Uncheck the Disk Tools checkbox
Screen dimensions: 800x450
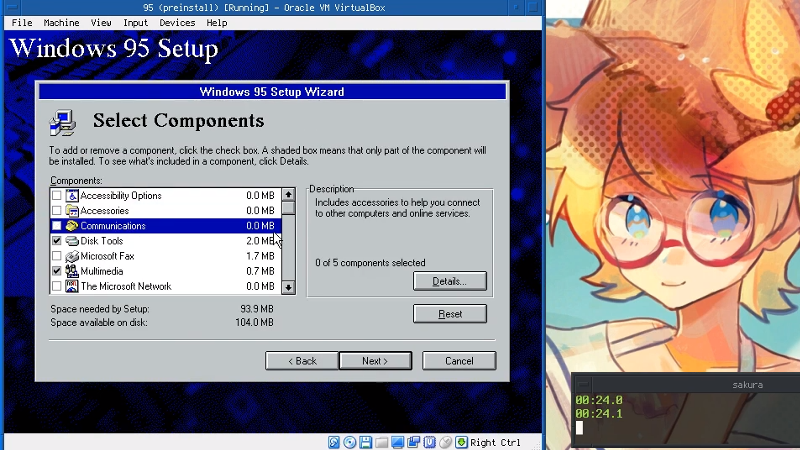[x=57, y=241]
